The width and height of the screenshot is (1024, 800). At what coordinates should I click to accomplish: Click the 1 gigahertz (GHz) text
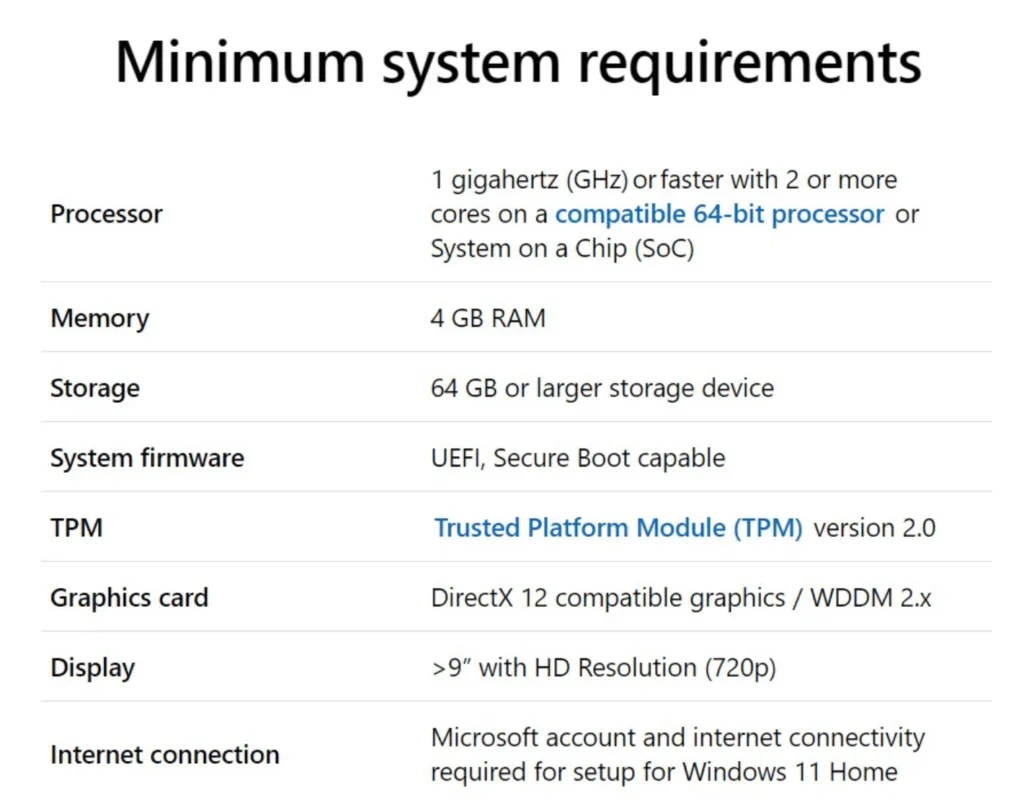[x=530, y=180]
